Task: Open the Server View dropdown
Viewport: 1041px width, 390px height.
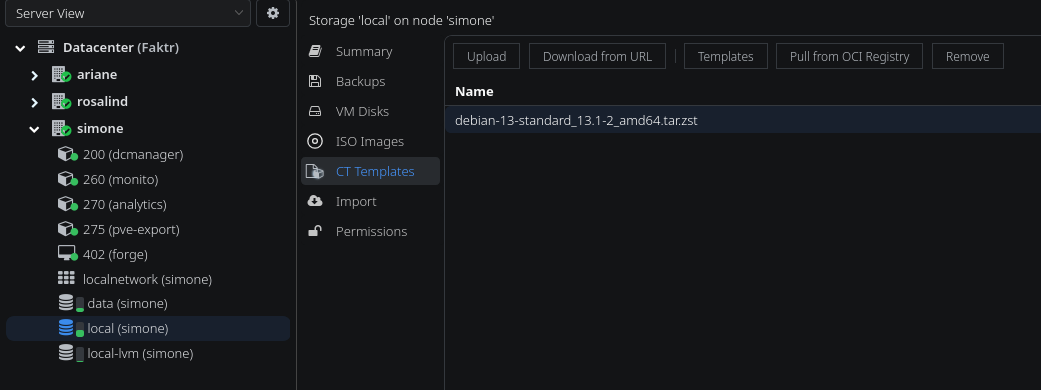Action: click(127, 13)
